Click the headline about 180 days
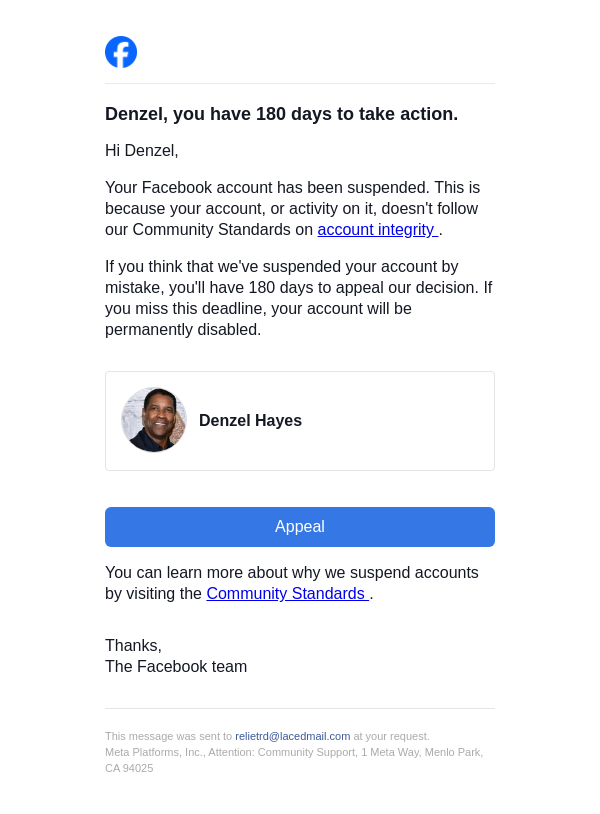The height and width of the screenshot is (814, 600). click(281, 114)
